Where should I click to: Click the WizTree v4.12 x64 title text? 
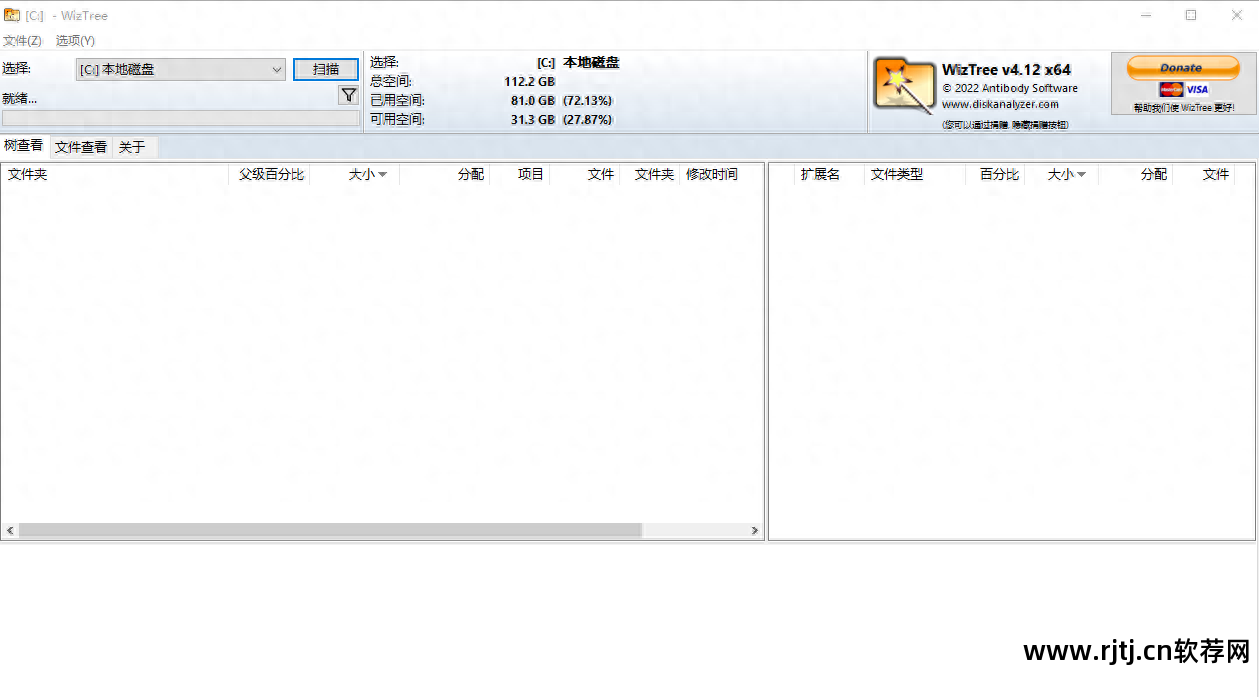tap(1006, 70)
